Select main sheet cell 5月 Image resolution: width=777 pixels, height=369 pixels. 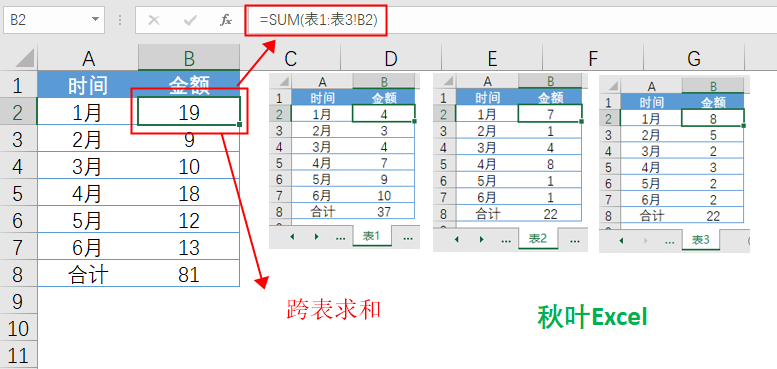[x=88, y=219]
